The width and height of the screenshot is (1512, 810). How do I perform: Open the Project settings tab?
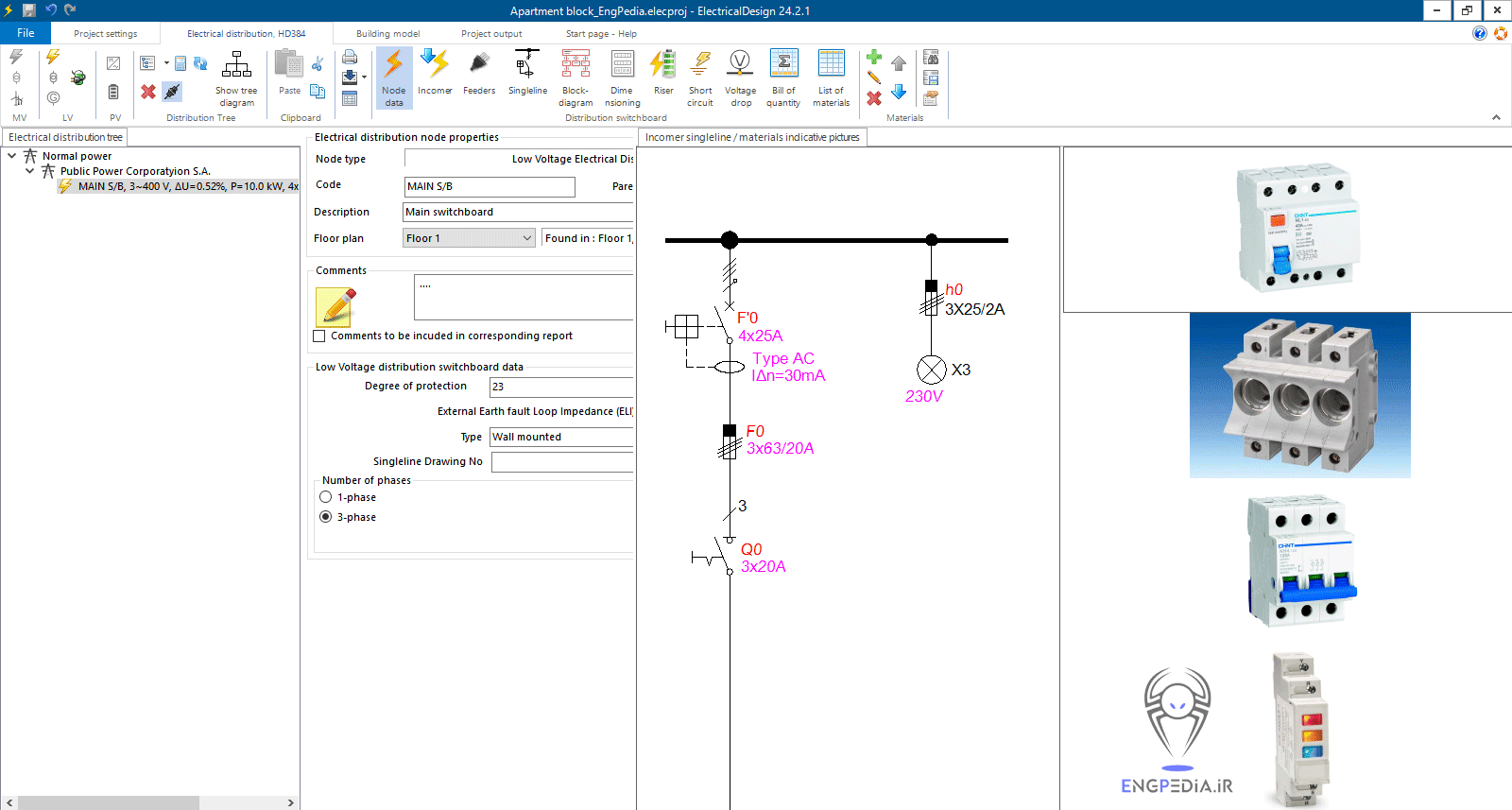[106, 34]
